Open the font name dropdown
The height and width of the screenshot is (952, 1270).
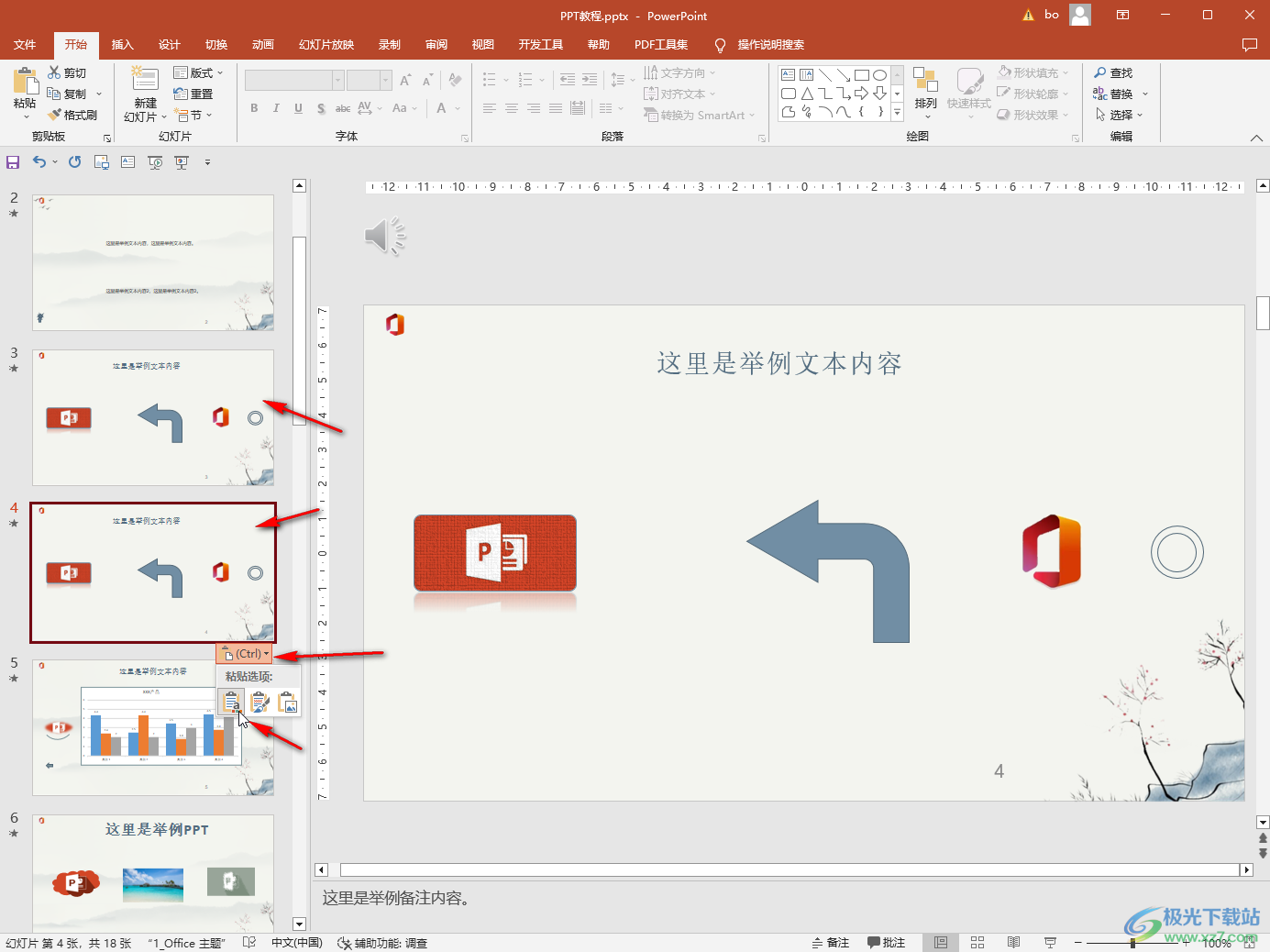tap(337, 81)
